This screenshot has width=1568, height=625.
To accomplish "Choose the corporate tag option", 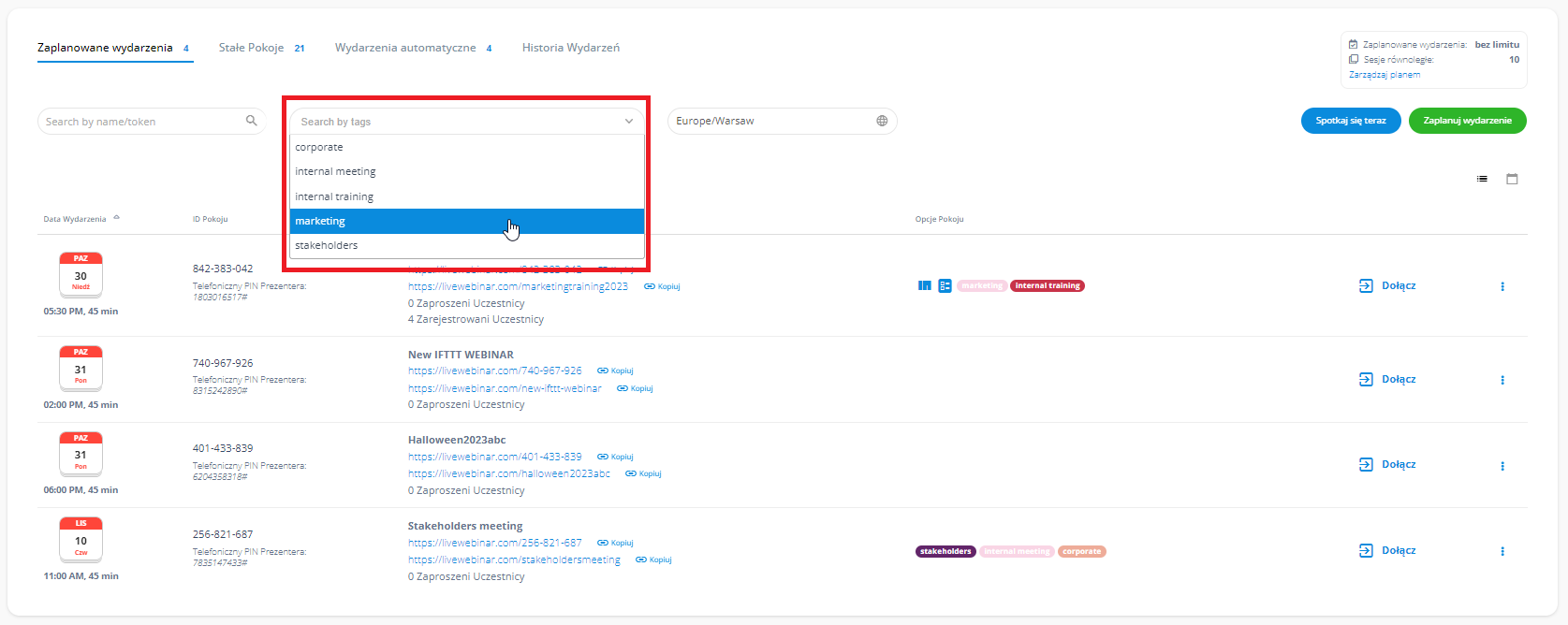I will click(x=467, y=147).
